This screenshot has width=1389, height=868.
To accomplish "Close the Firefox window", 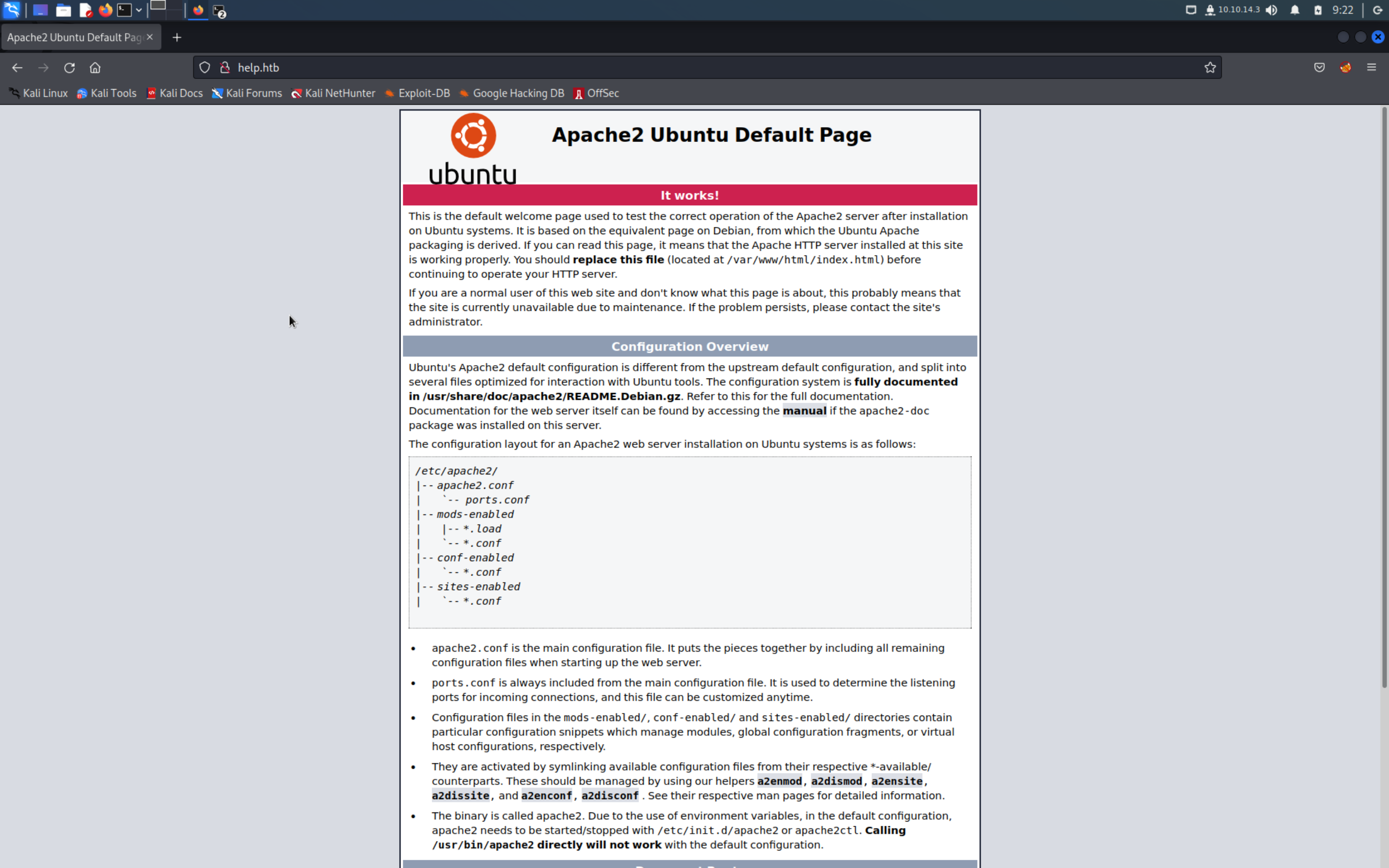I will point(1378,37).
